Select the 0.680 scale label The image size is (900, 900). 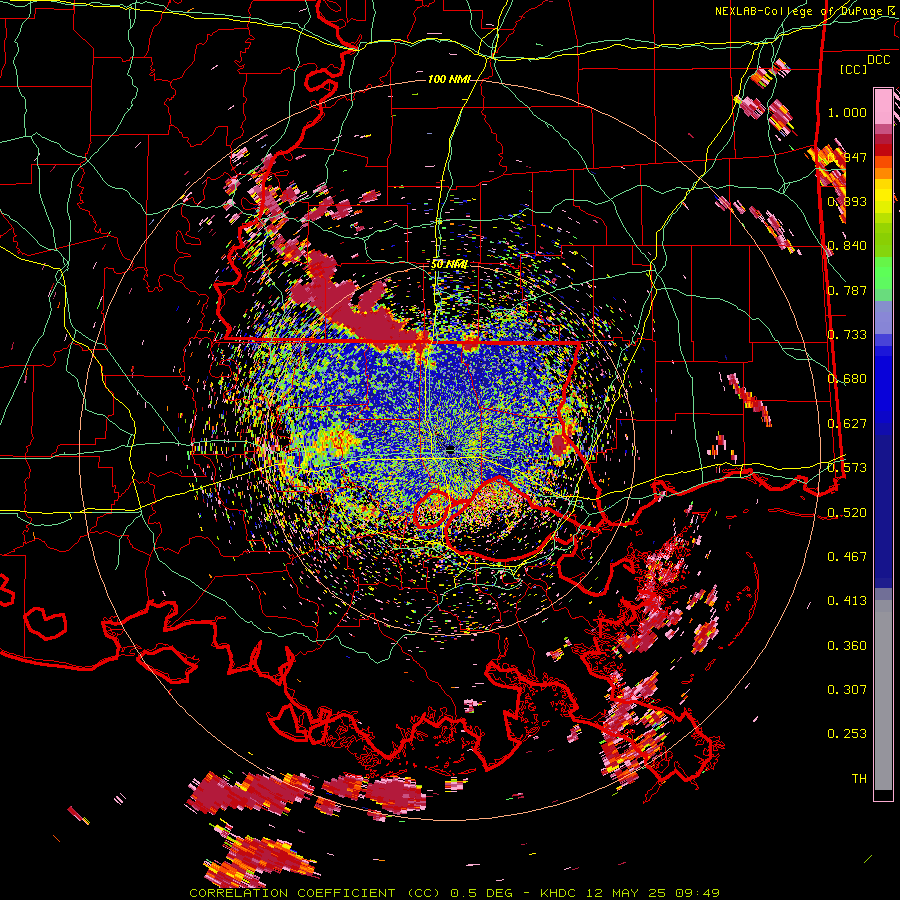[x=847, y=379]
